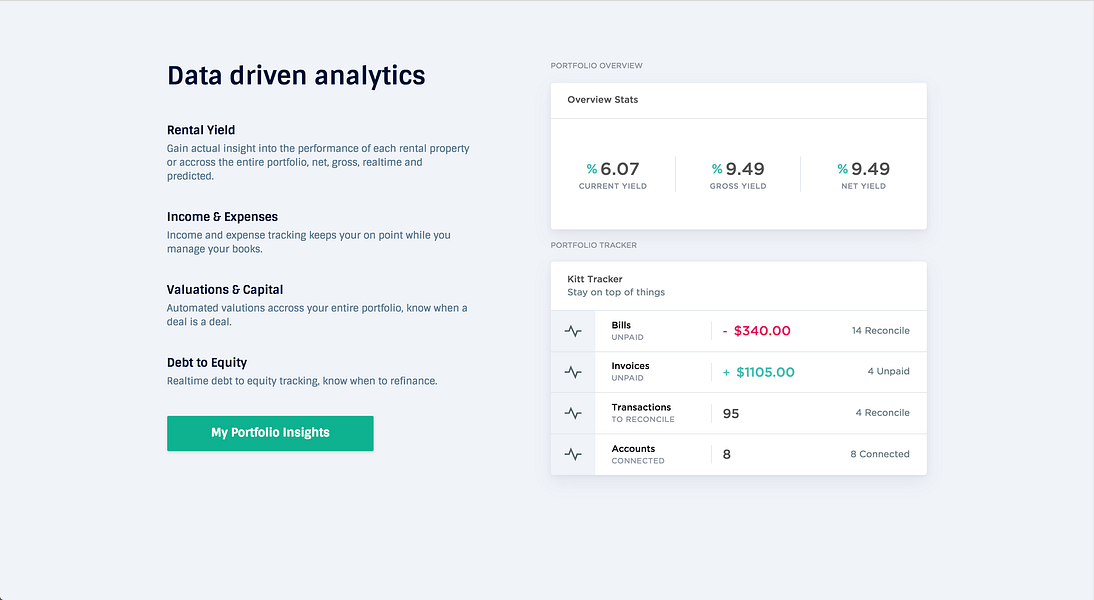This screenshot has width=1094, height=600.
Task: Click the activity icon in Accounts row
Action: [573, 455]
